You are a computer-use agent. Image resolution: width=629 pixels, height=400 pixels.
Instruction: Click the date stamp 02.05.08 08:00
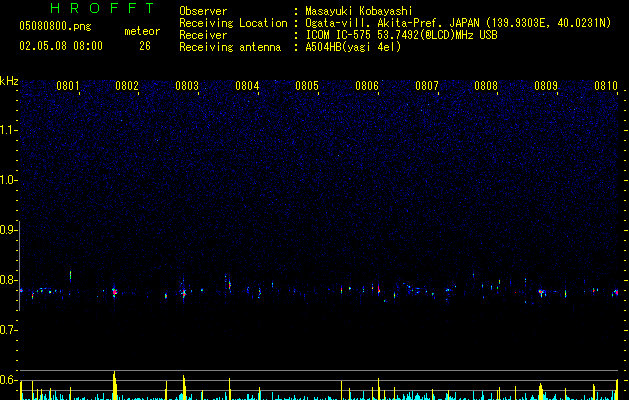(x=61, y=46)
